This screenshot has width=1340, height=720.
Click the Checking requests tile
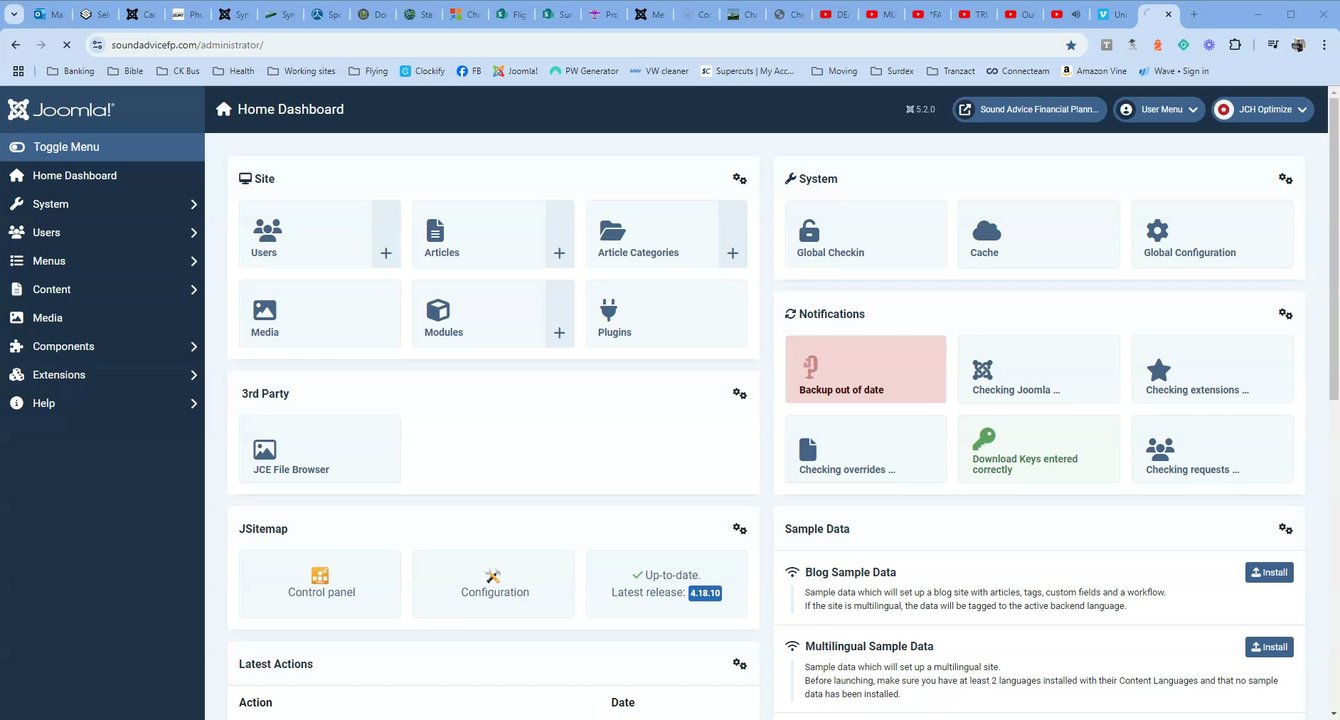pos(1212,449)
